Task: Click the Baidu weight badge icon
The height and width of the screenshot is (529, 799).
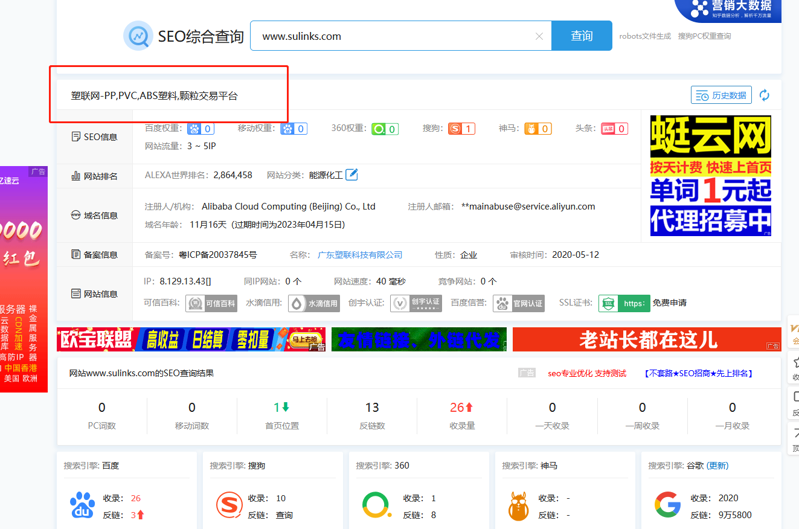Action: pyautogui.click(x=201, y=129)
